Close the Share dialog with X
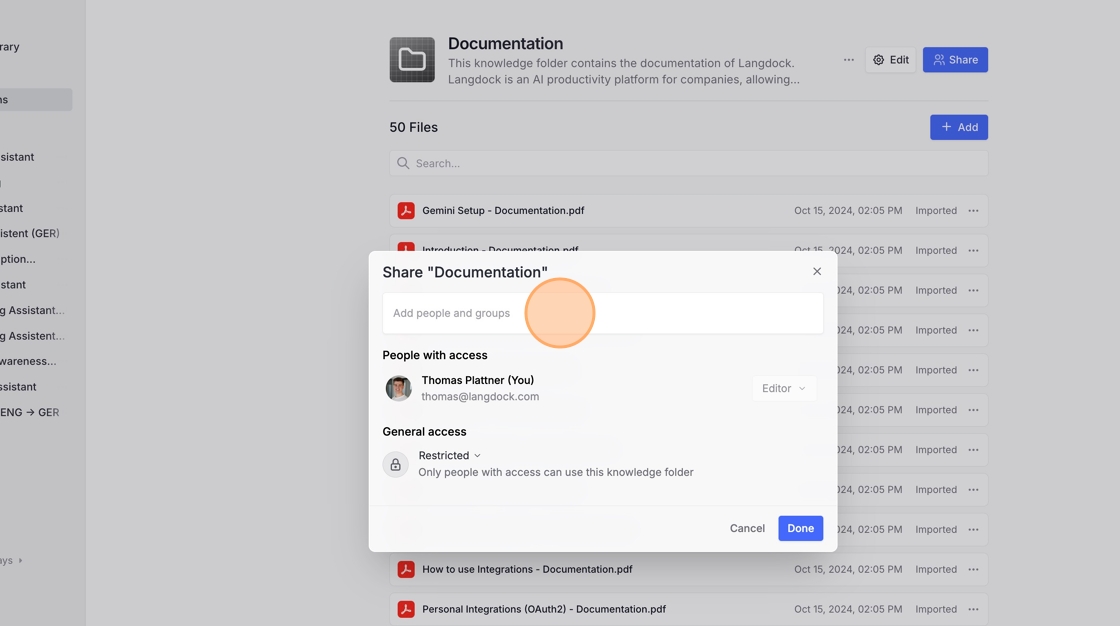This screenshot has height=626, width=1120. click(x=817, y=271)
